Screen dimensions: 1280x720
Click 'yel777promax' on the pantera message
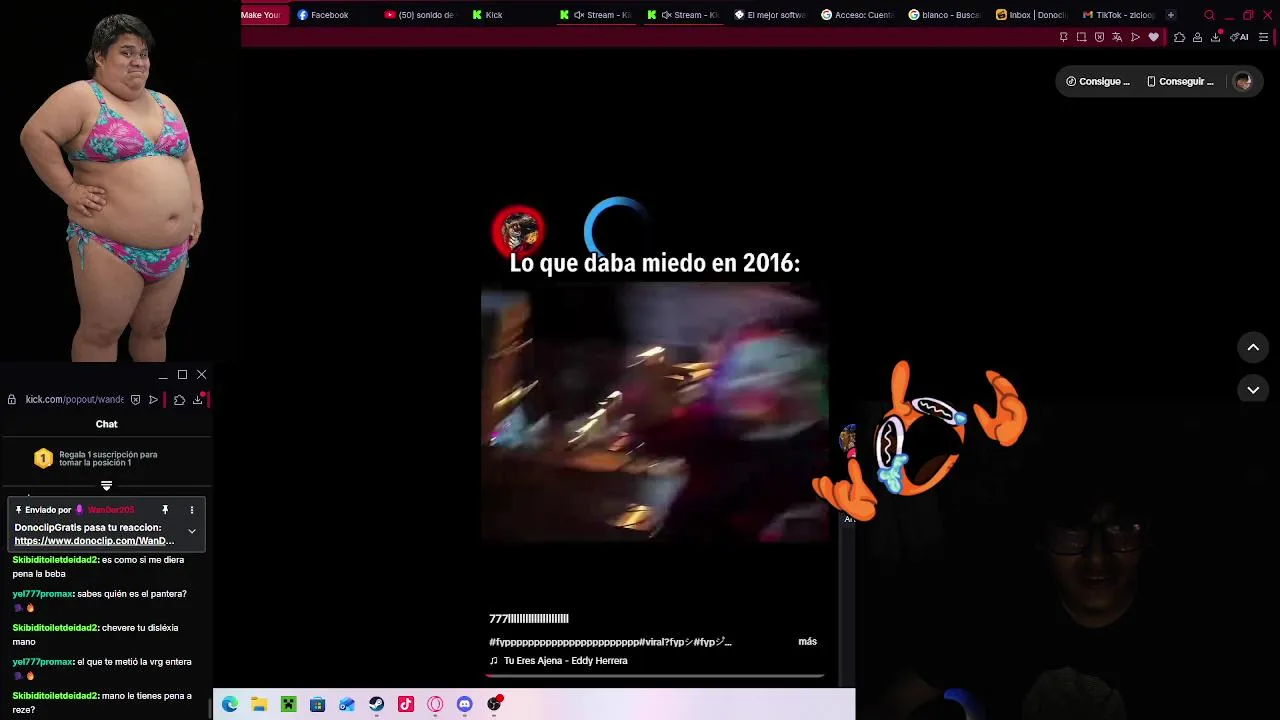[43, 594]
